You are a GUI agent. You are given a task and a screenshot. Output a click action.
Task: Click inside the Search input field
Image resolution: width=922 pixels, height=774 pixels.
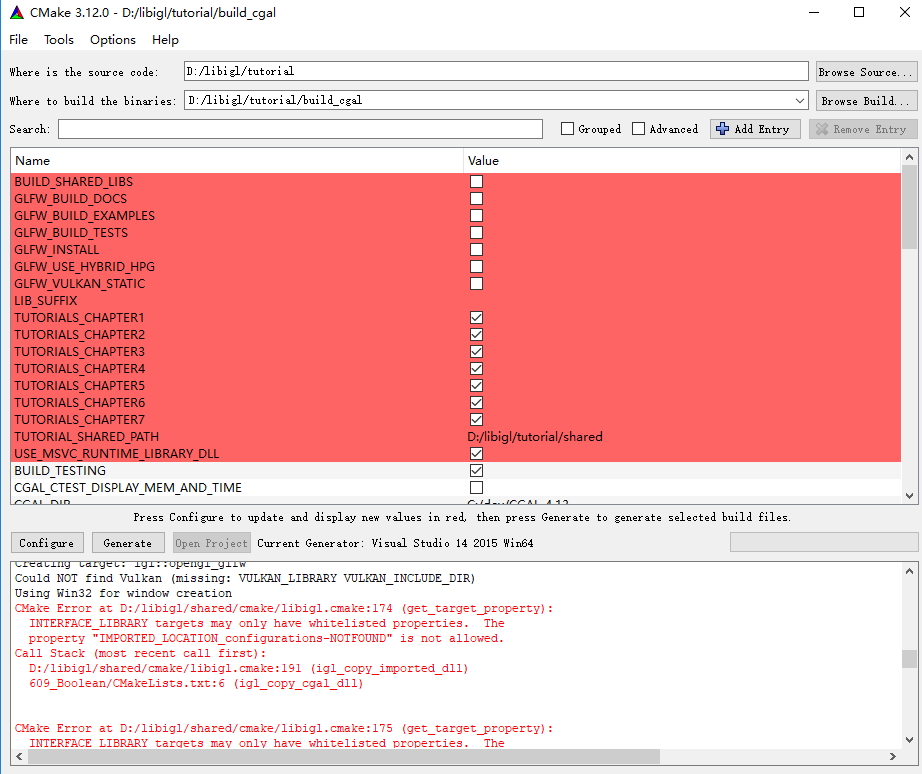298,128
